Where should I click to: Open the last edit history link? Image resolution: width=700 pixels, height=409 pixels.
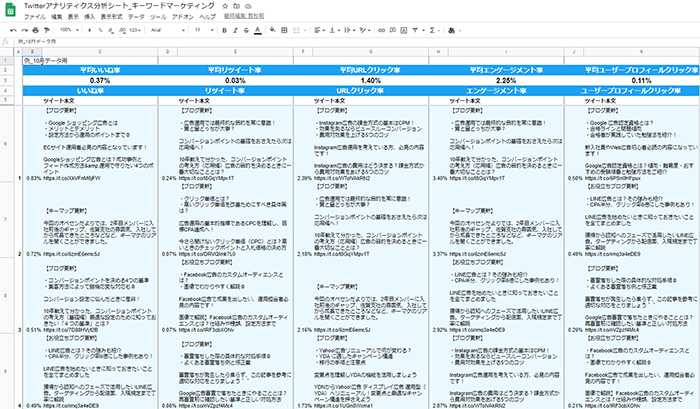click(x=244, y=16)
